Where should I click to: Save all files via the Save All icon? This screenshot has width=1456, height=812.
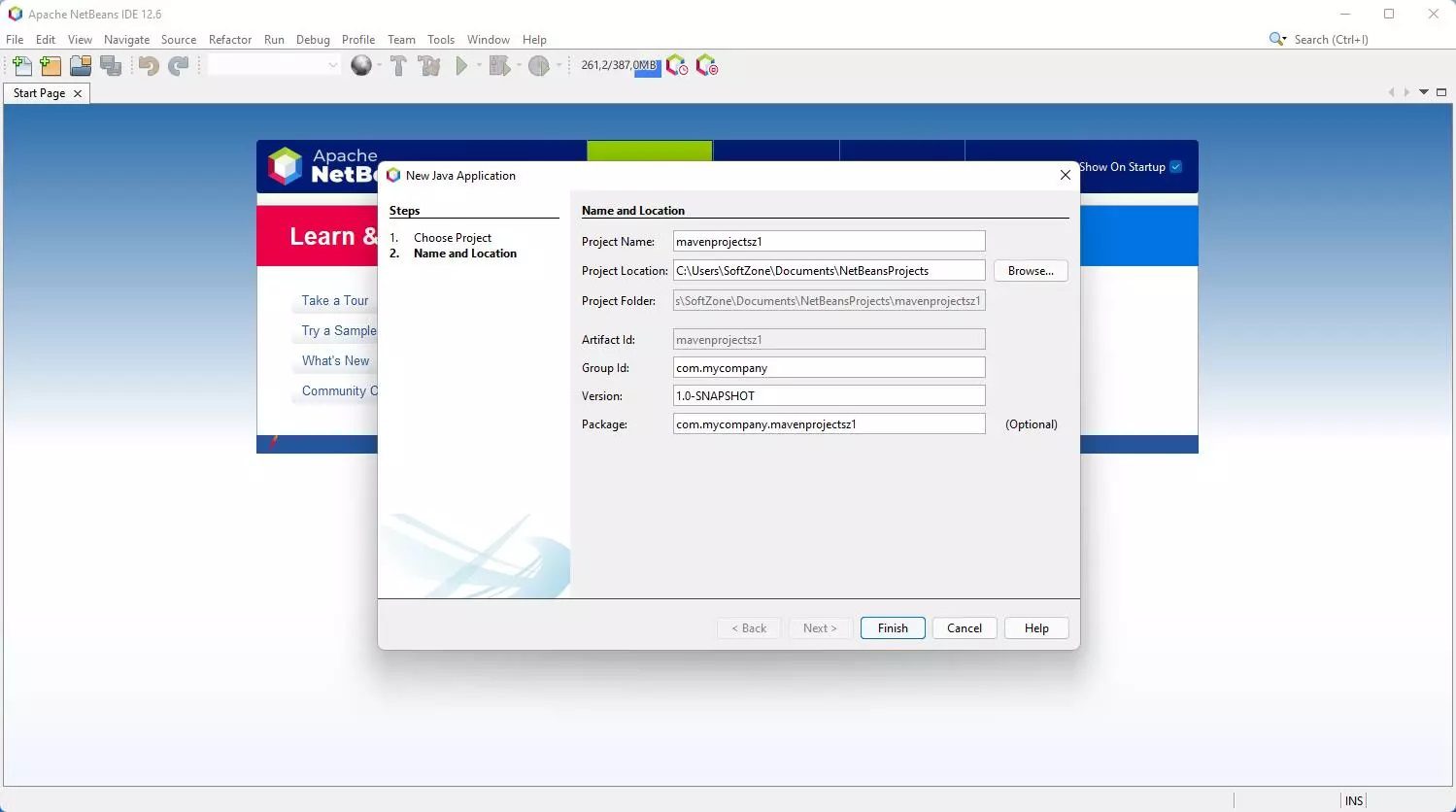(111, 65)
